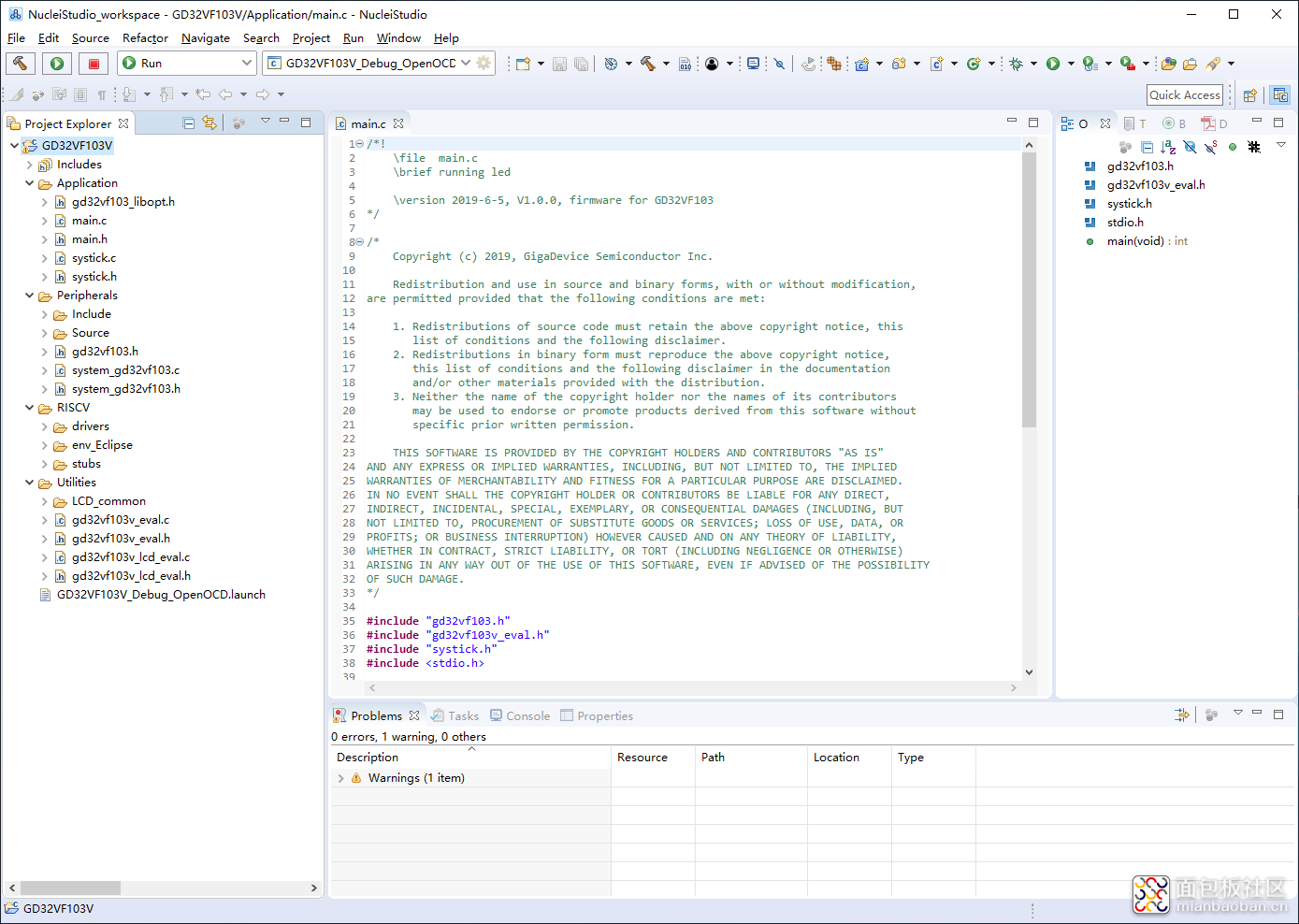Click the monitor terminal toolbar icon
Viewport: 1299px width, 924px height.
click(x=753, y=64)
